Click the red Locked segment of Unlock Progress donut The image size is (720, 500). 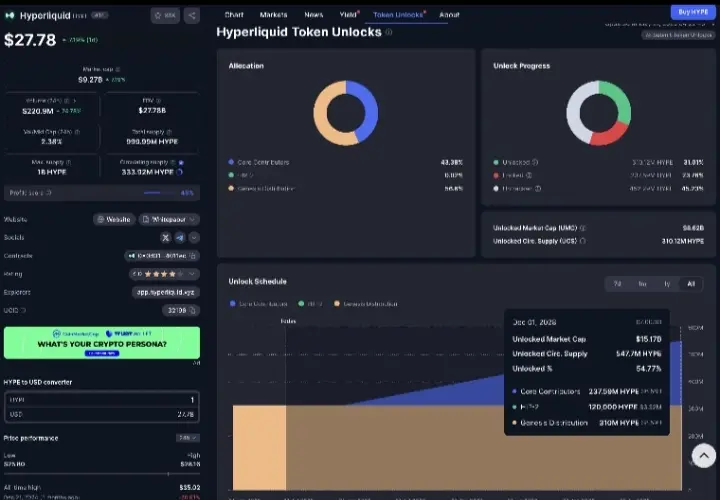point(611,135)
